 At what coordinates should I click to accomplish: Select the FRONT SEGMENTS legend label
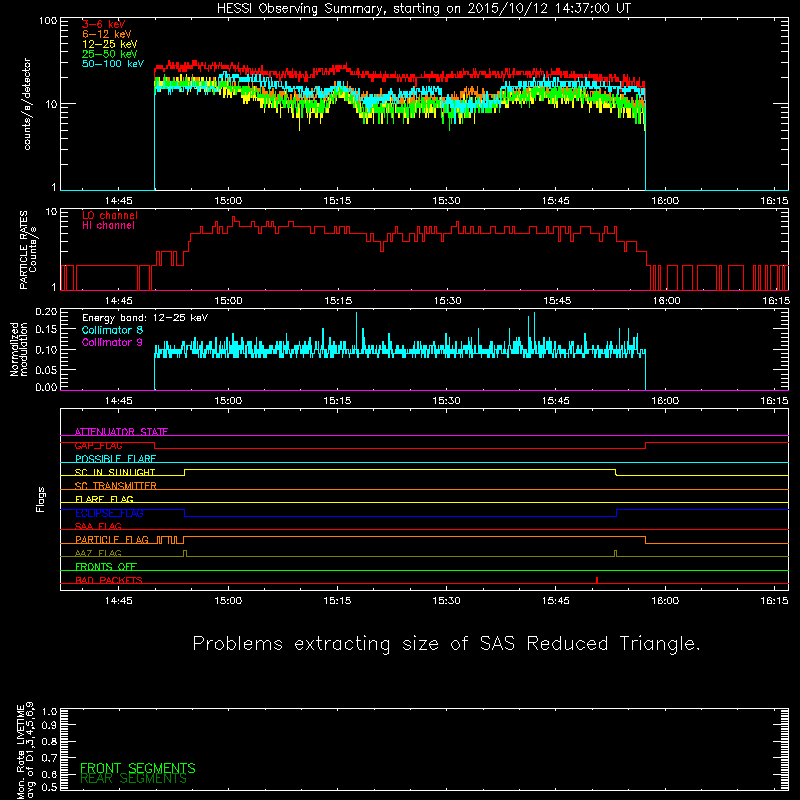tap(138, 768)
